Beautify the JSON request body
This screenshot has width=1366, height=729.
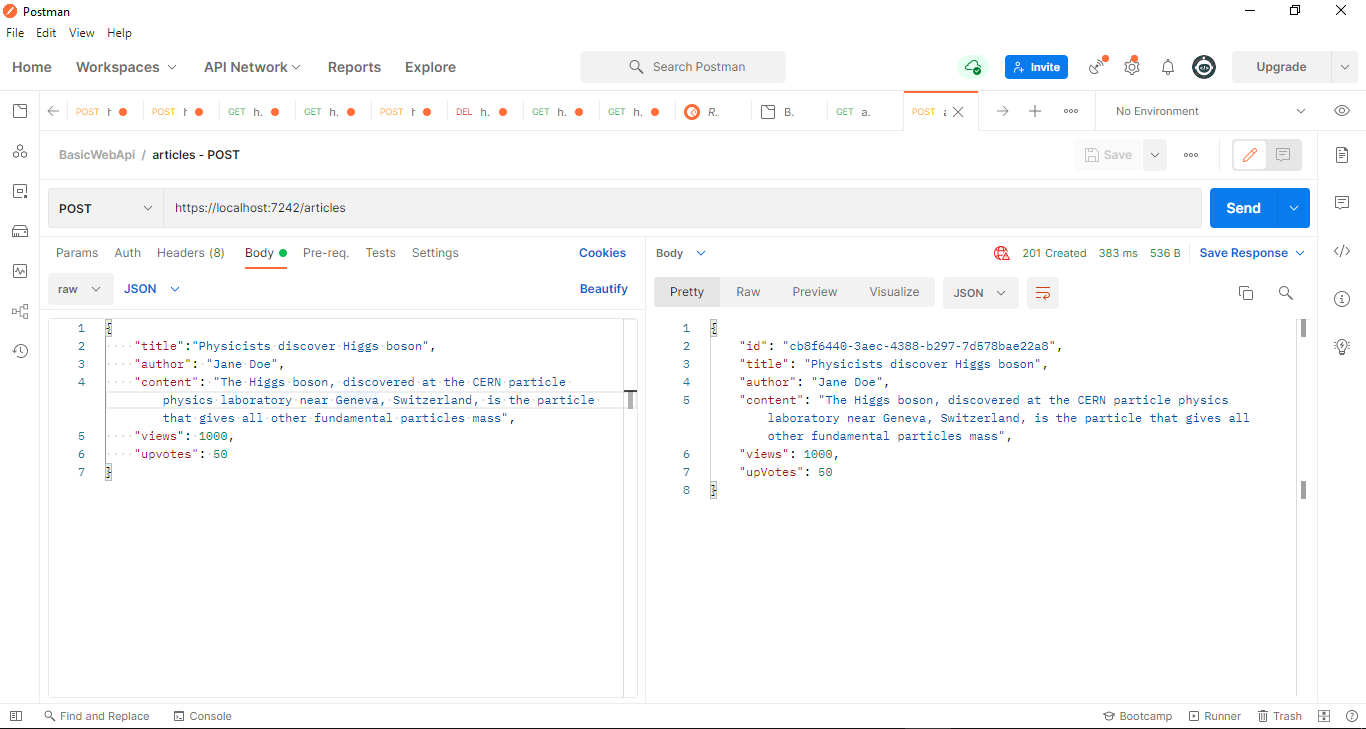tap(604, 289)
